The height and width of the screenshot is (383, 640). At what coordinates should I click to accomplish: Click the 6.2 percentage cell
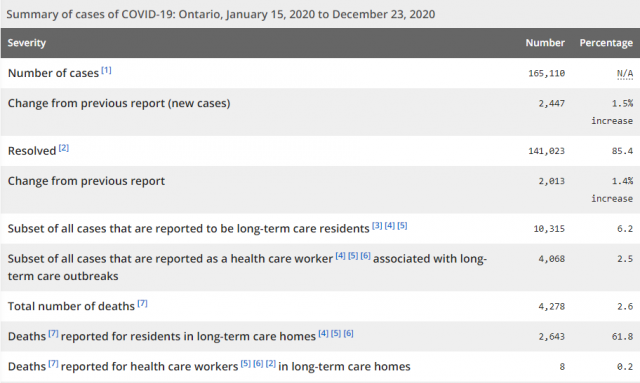(625, 229)
